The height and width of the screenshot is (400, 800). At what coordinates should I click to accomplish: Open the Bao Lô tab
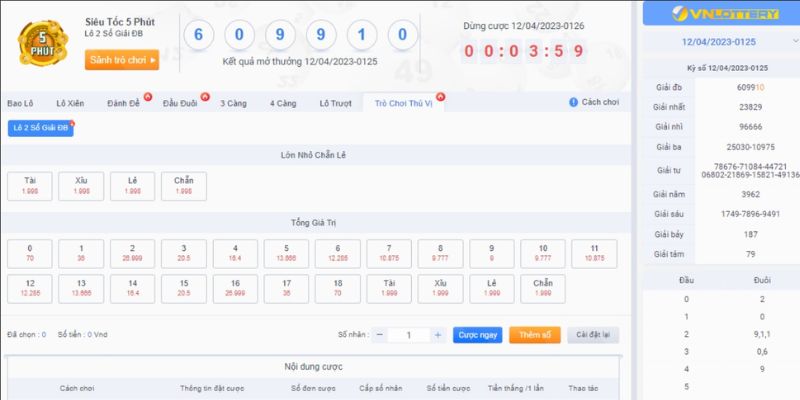tap(20, 104)
